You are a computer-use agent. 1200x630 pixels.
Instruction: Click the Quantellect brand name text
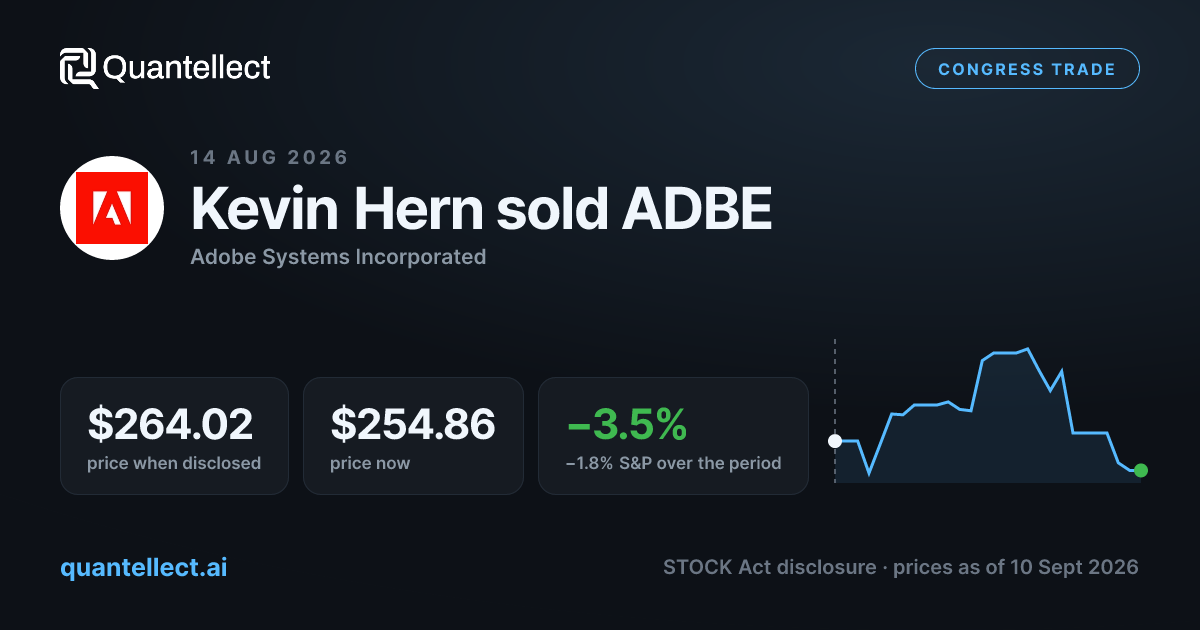(x=187, y=68)
